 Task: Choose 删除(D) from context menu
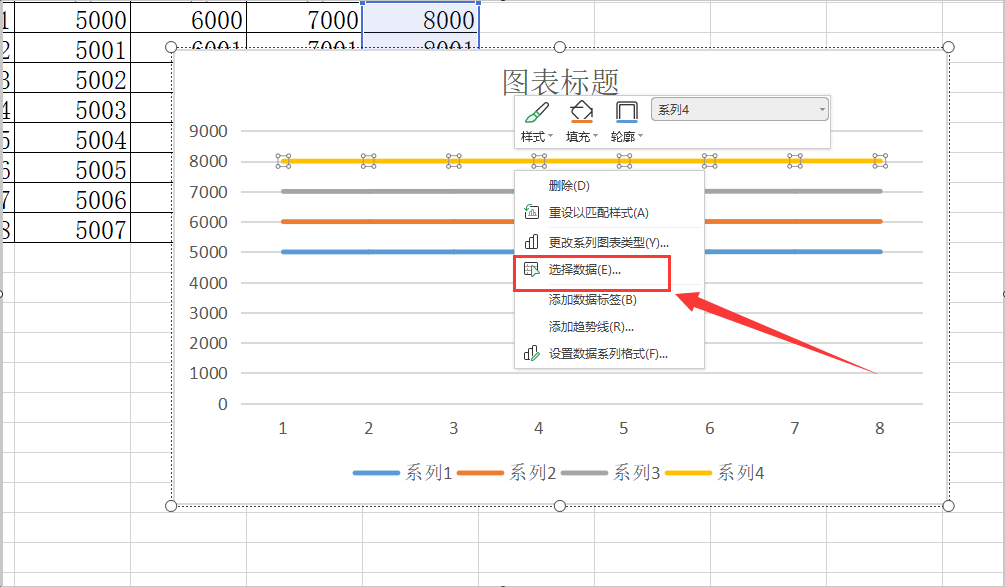[x=609, y=186]
